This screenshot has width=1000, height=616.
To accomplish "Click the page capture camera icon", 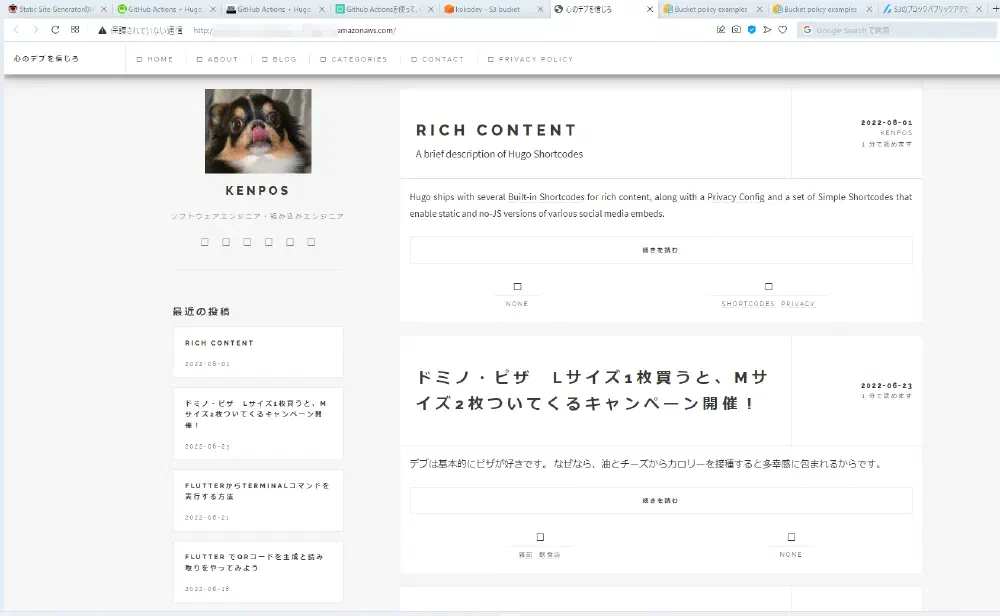I will [x=736, y=30].
